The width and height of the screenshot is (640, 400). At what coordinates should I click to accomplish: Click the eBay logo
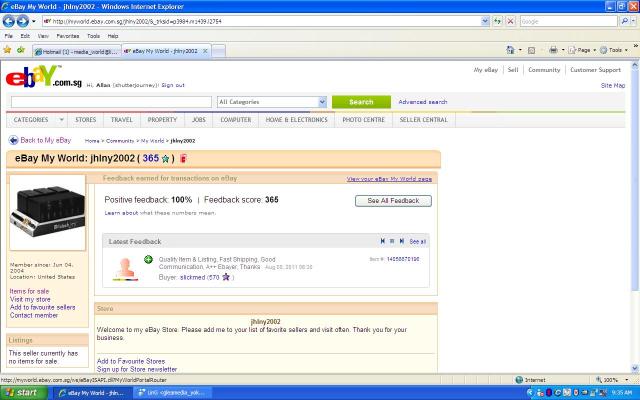click(x=32, y=78)
